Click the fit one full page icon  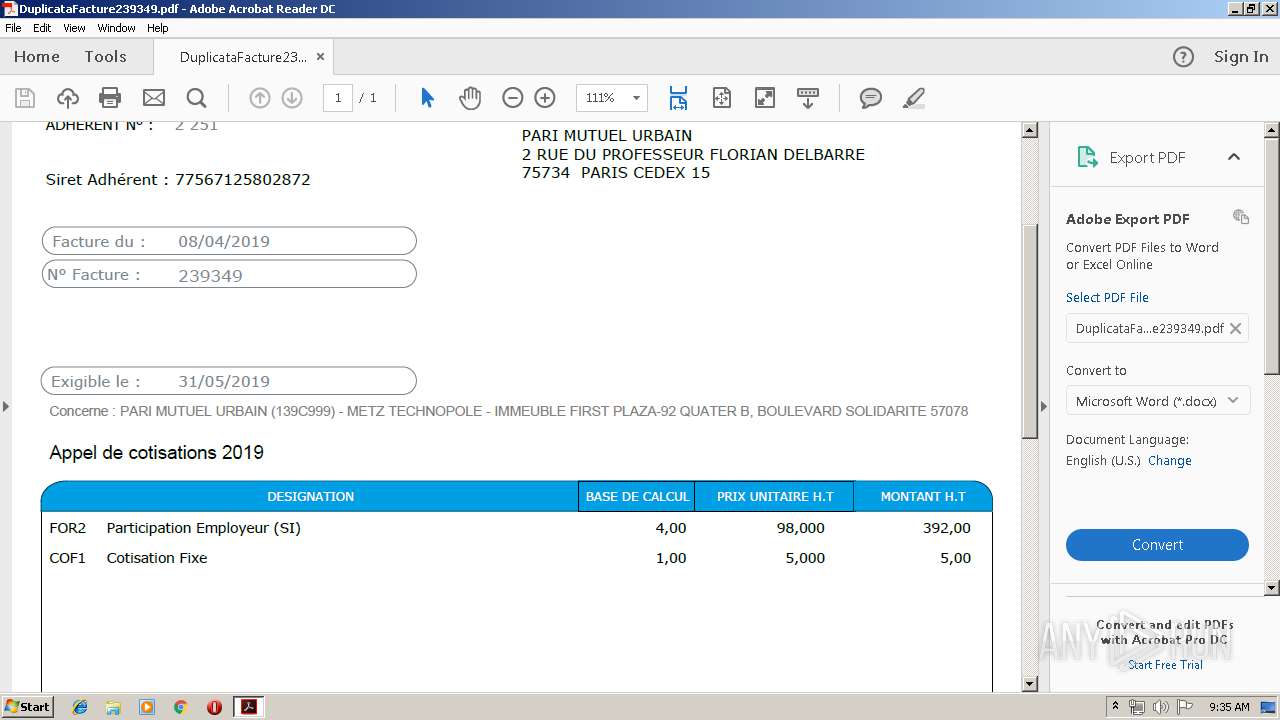[722, 98]
